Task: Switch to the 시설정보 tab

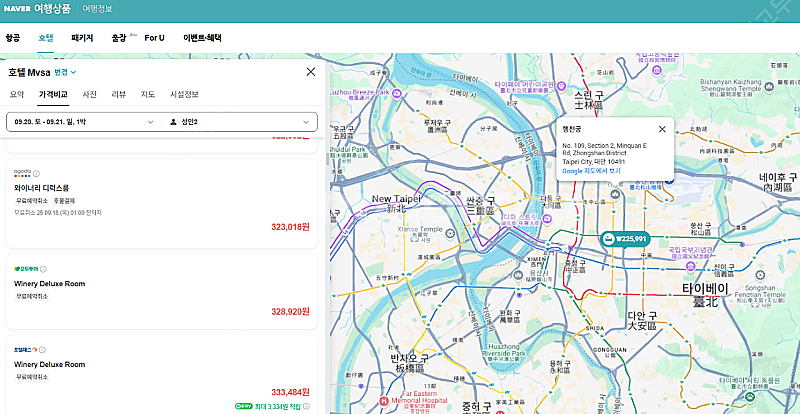Action: pos(184,94)
